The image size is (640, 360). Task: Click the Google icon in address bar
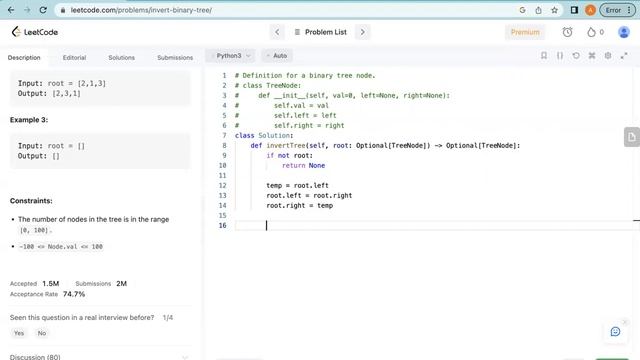(522, 10)
